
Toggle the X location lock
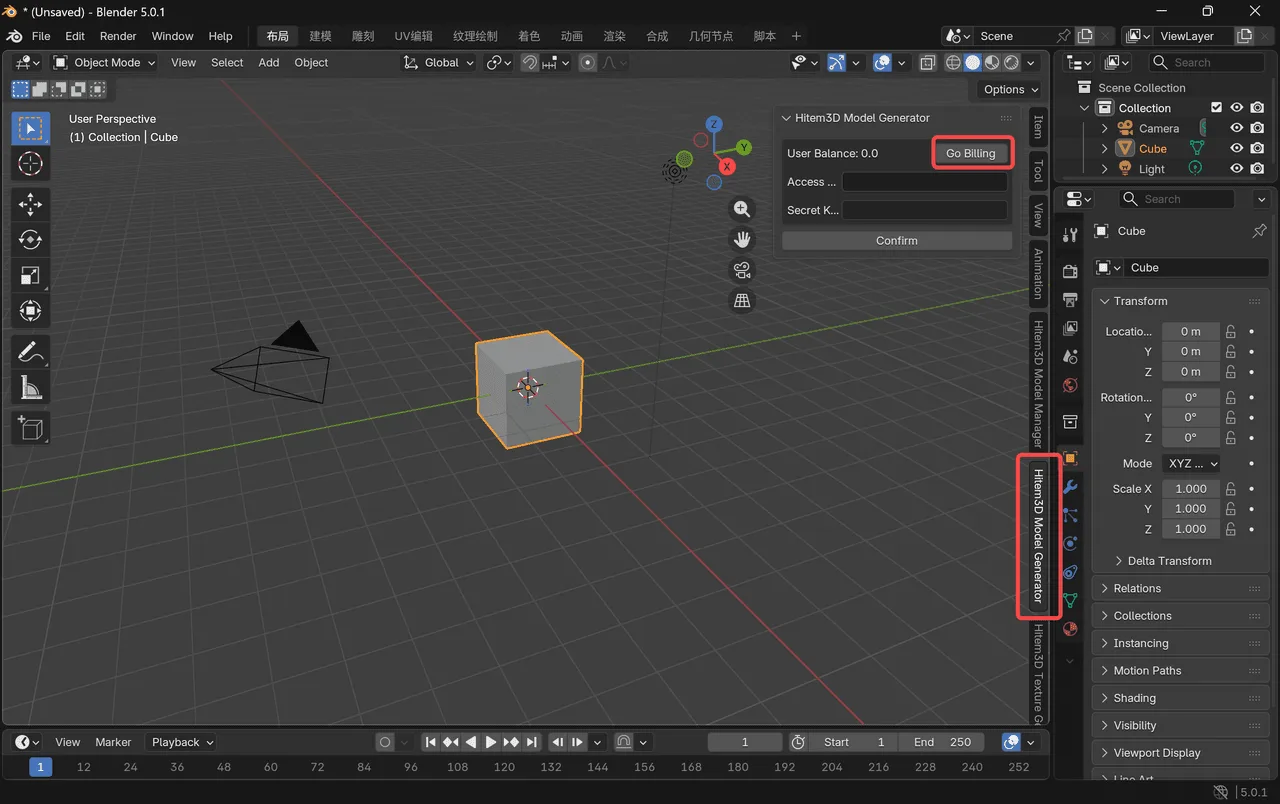[1231, 331]
